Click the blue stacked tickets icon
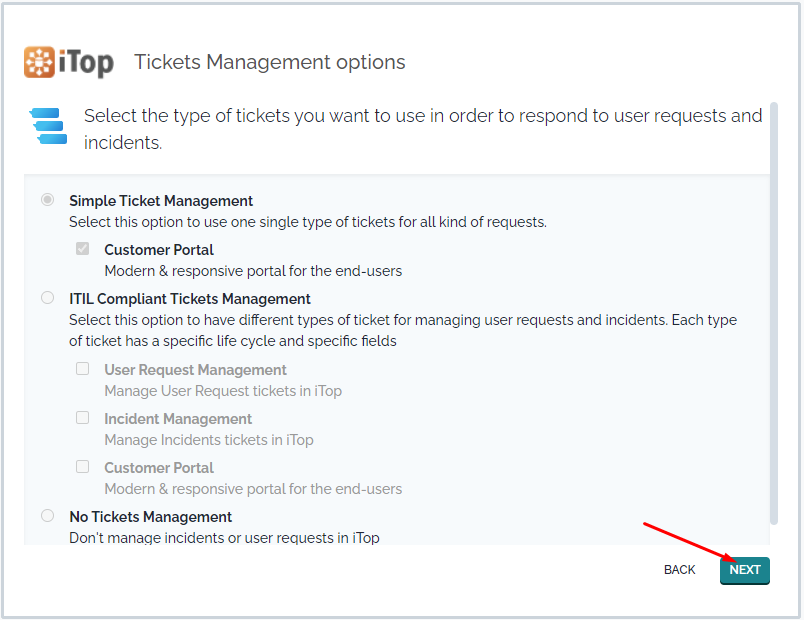This screenshot has width=804, height=620. [48, 126]
